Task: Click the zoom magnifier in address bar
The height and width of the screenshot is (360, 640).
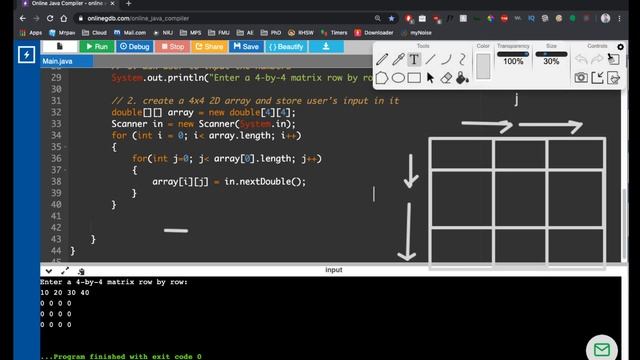Action: click(x=378, y=18)
